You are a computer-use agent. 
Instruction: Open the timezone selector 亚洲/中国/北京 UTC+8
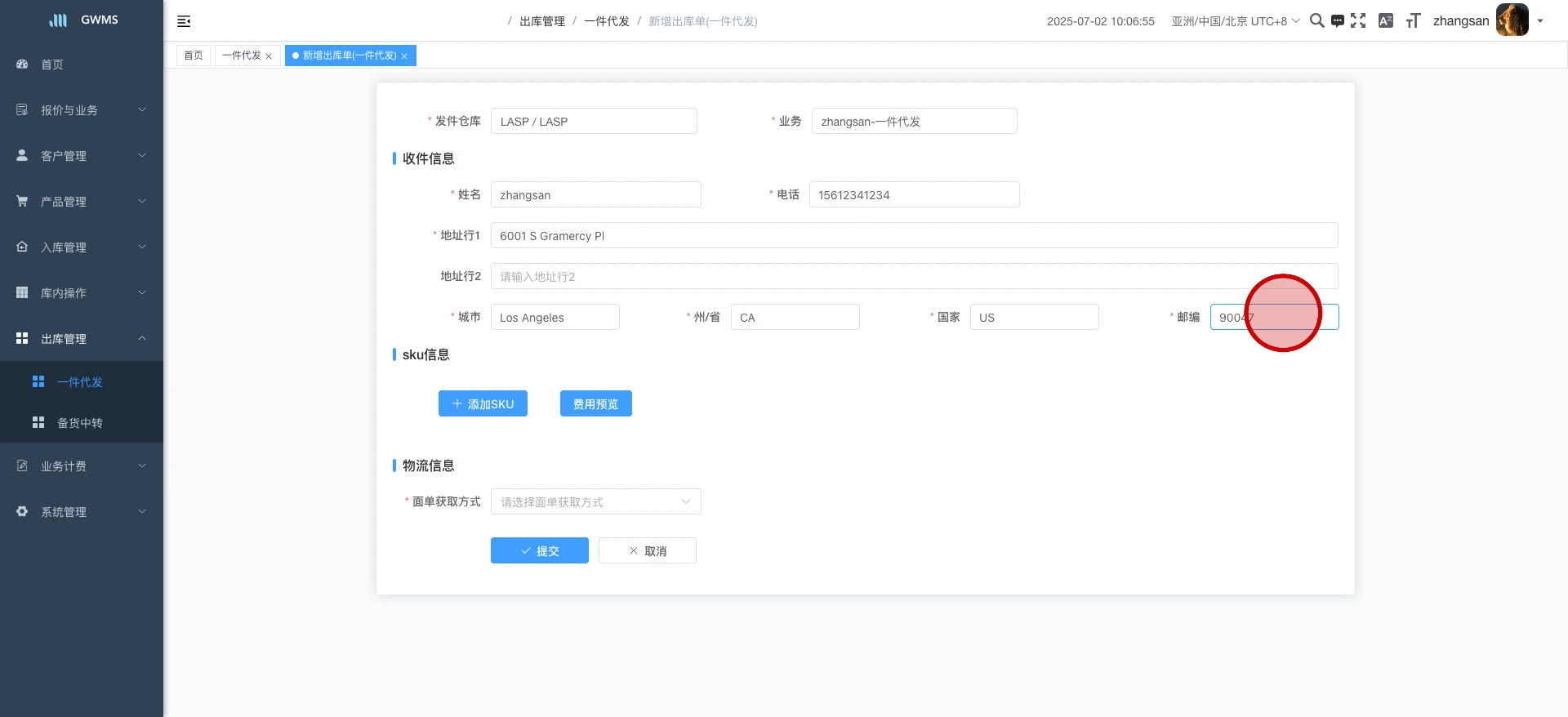tap(1235, 21)
